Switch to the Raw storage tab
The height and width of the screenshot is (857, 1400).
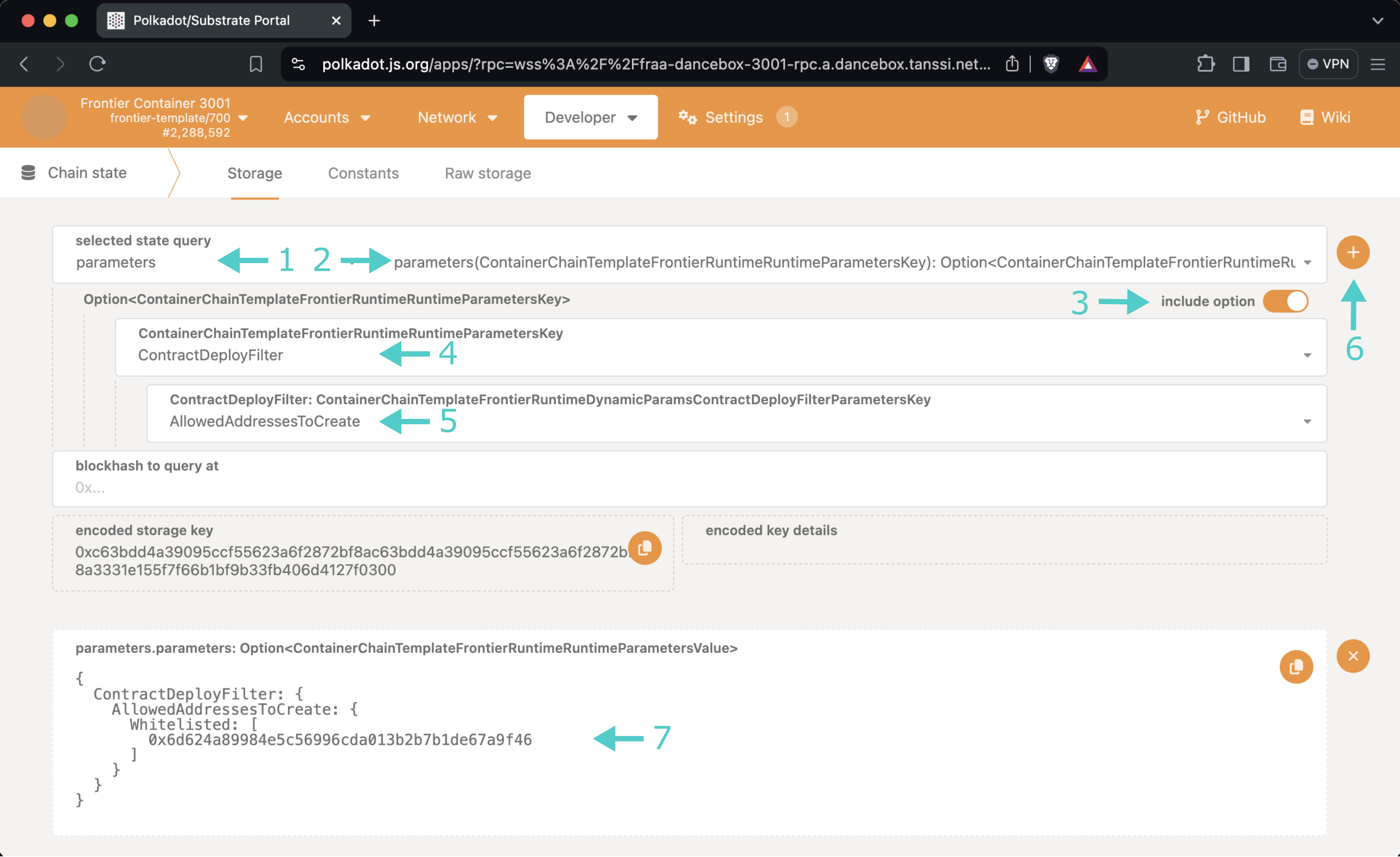coord(487,174)
